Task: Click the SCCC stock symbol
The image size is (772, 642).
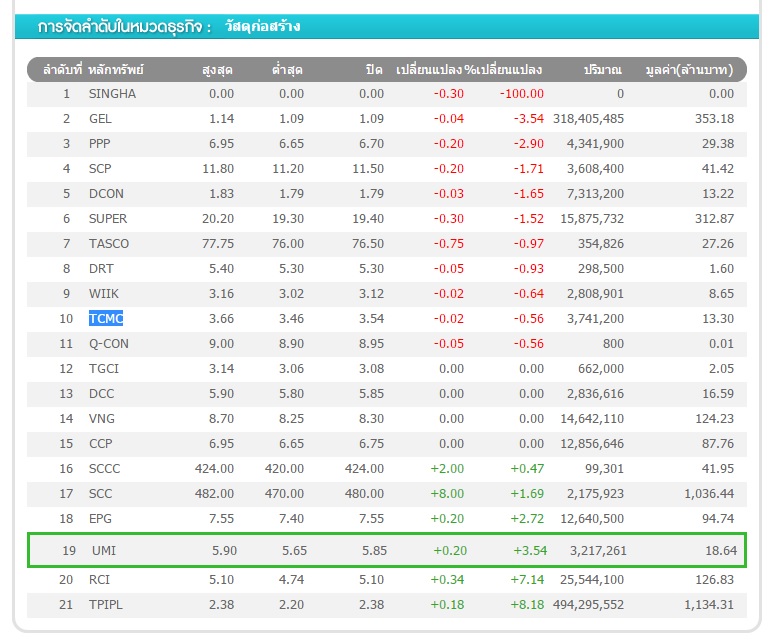Action: [x=105, y=469]
